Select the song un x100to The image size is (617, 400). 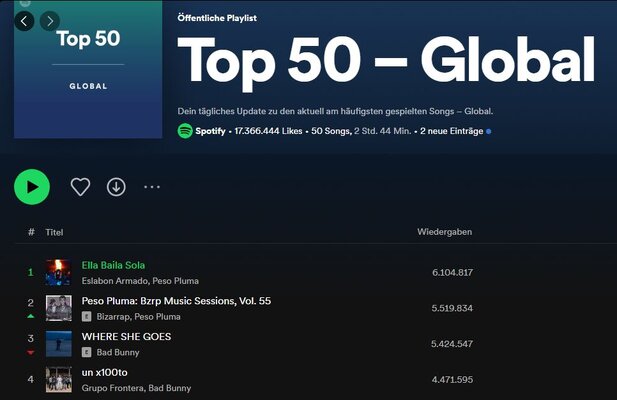click(105, 372)
